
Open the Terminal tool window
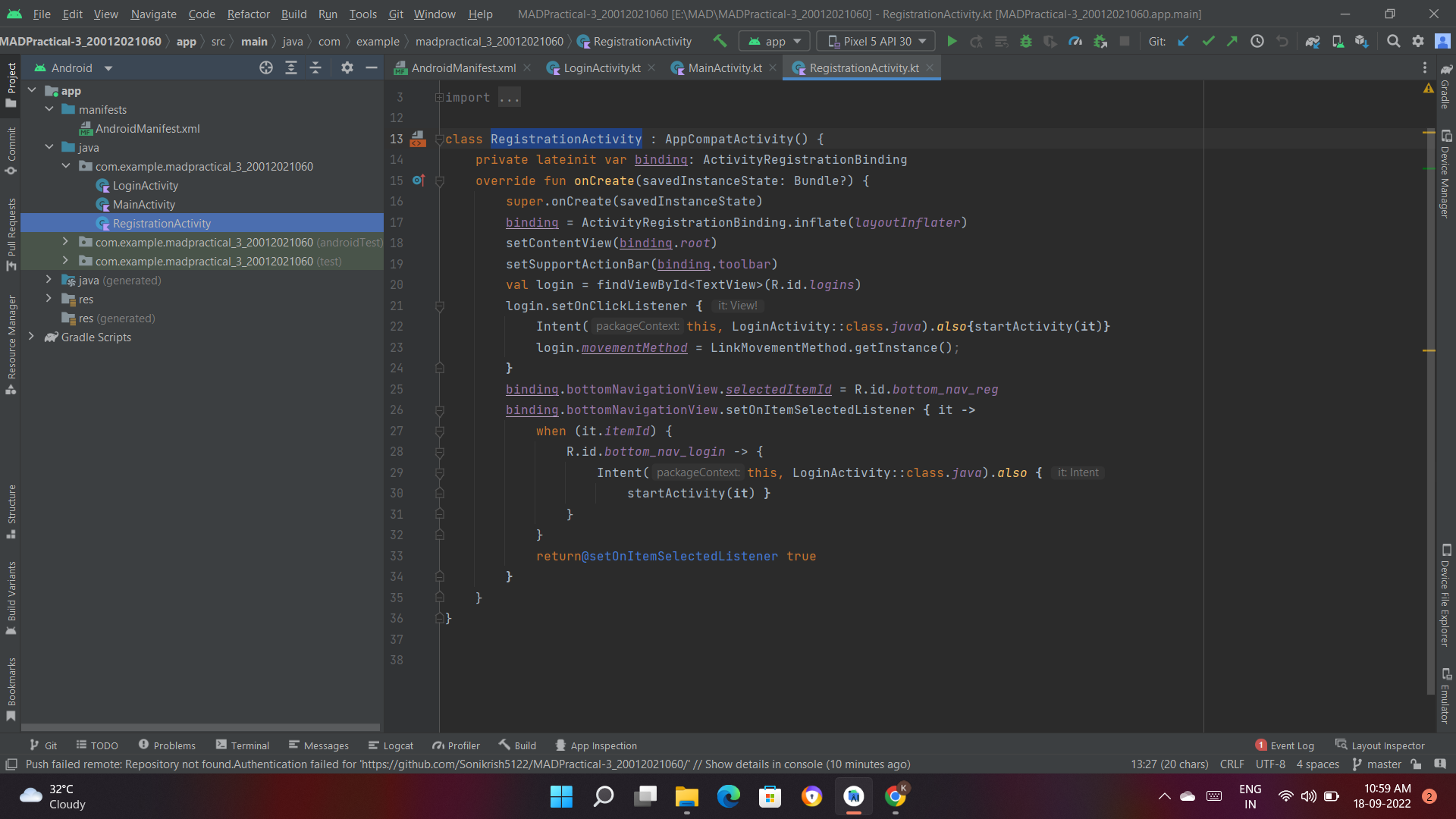pos(243,745)
